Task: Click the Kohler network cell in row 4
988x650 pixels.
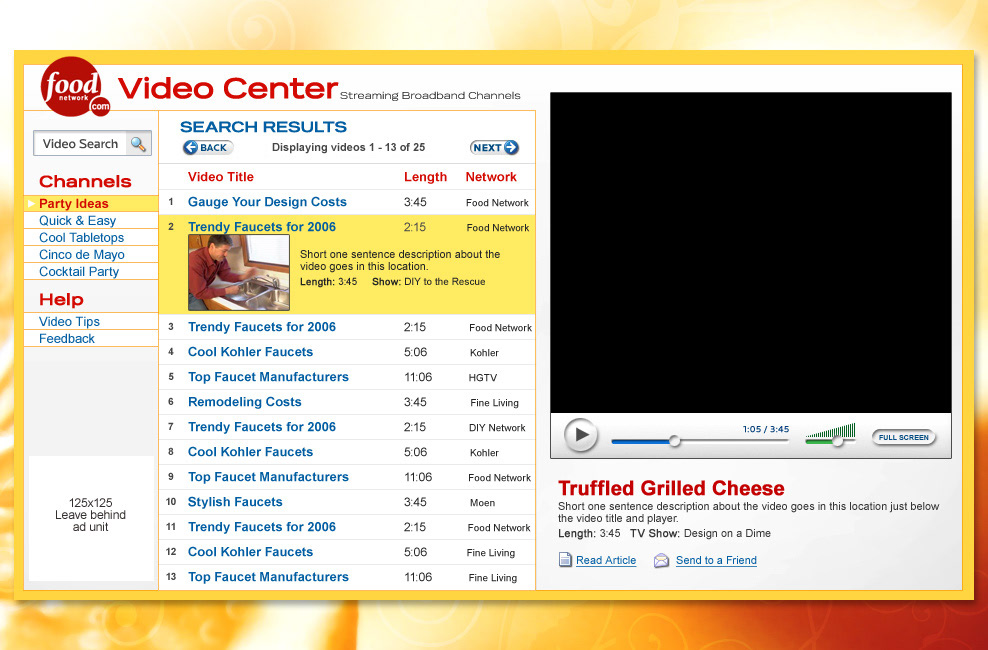Action: [484, 353]
